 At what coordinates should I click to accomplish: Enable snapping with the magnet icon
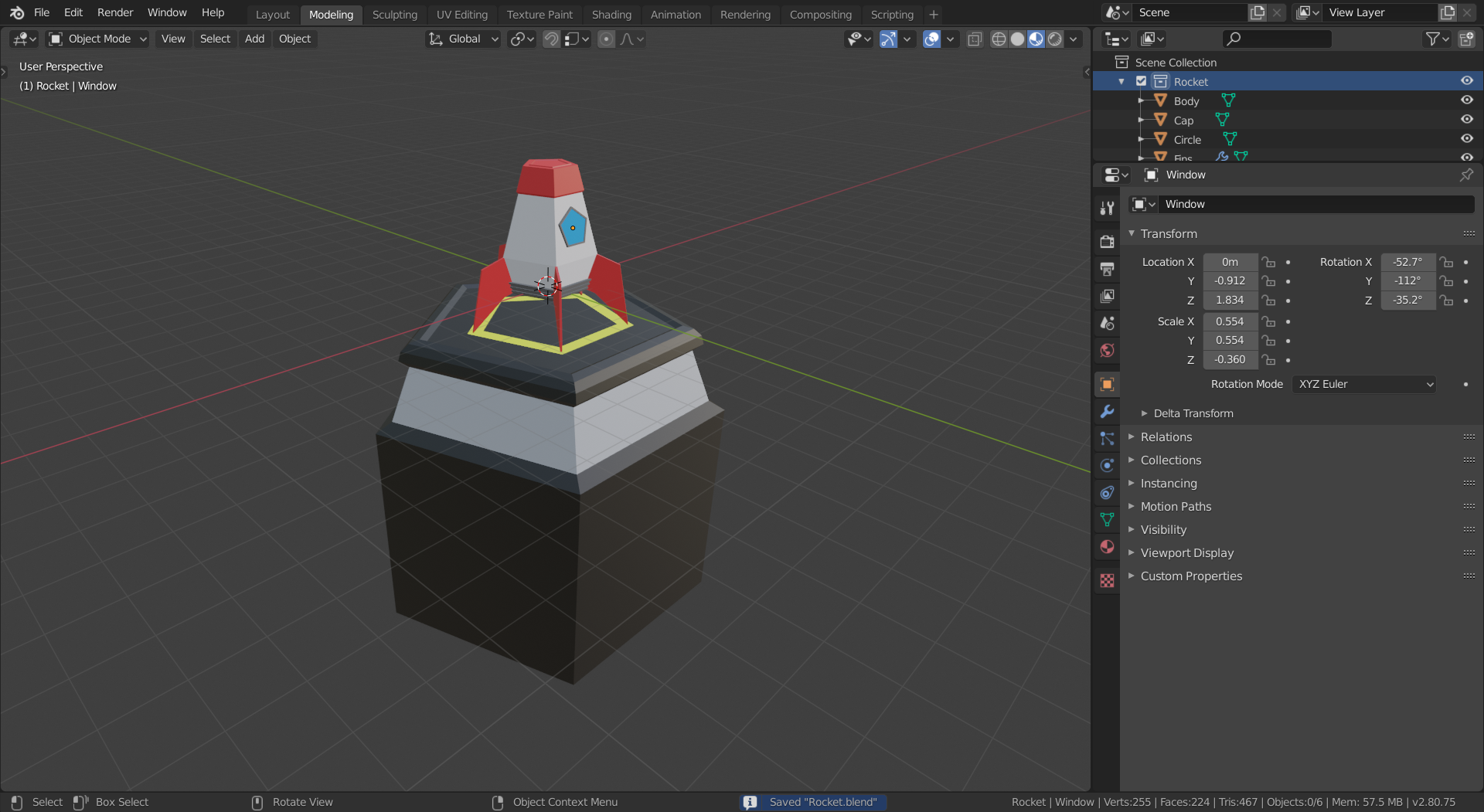click(x=551, y=39)
